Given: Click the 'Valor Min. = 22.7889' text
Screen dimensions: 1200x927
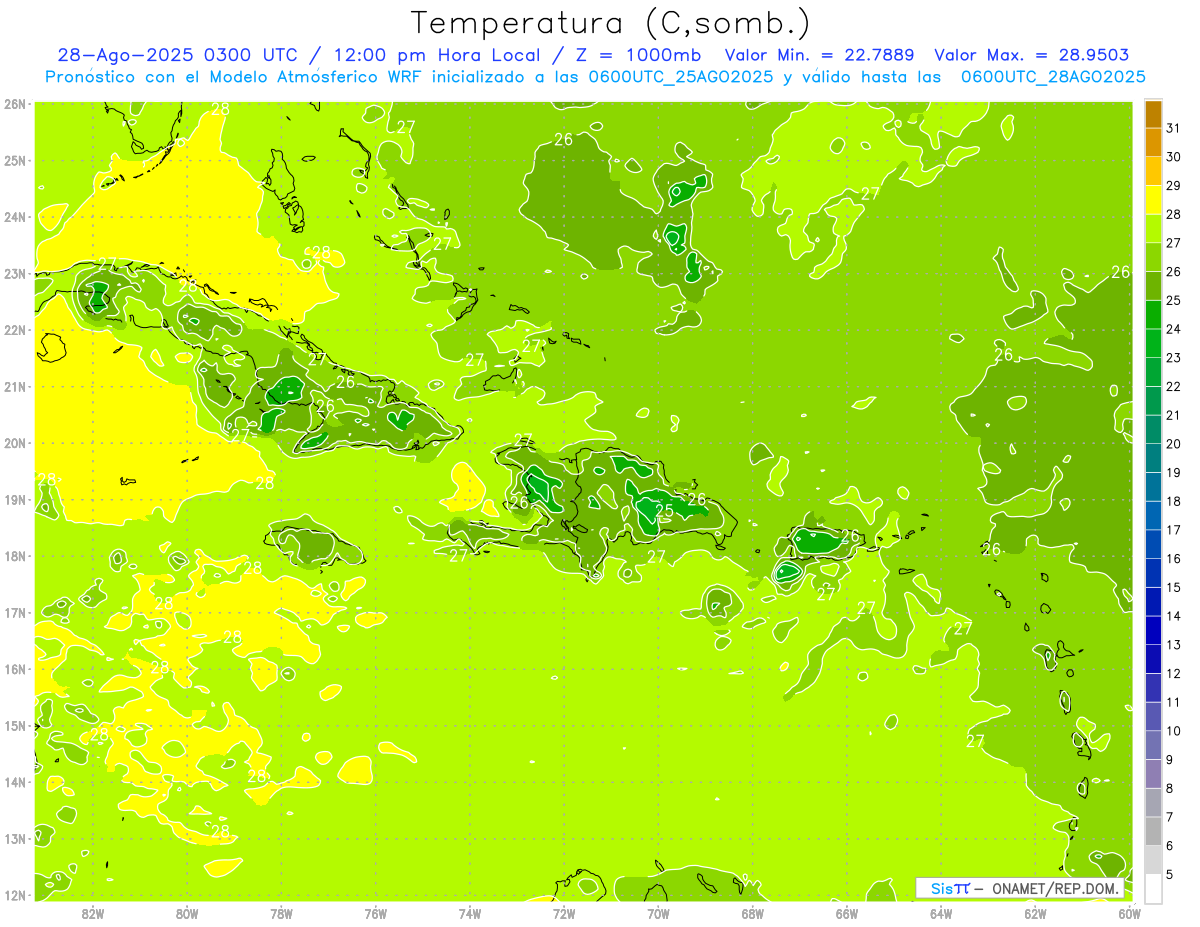Looking at the screenshot, I should (820, 55).
